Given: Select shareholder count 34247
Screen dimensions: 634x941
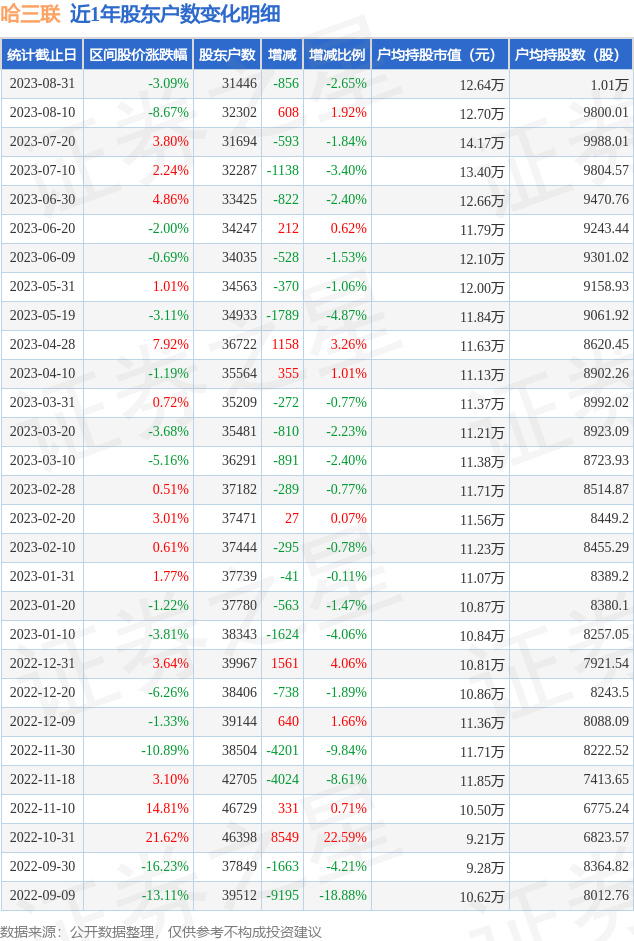Looking at the screenshot, I should (239, 228).
